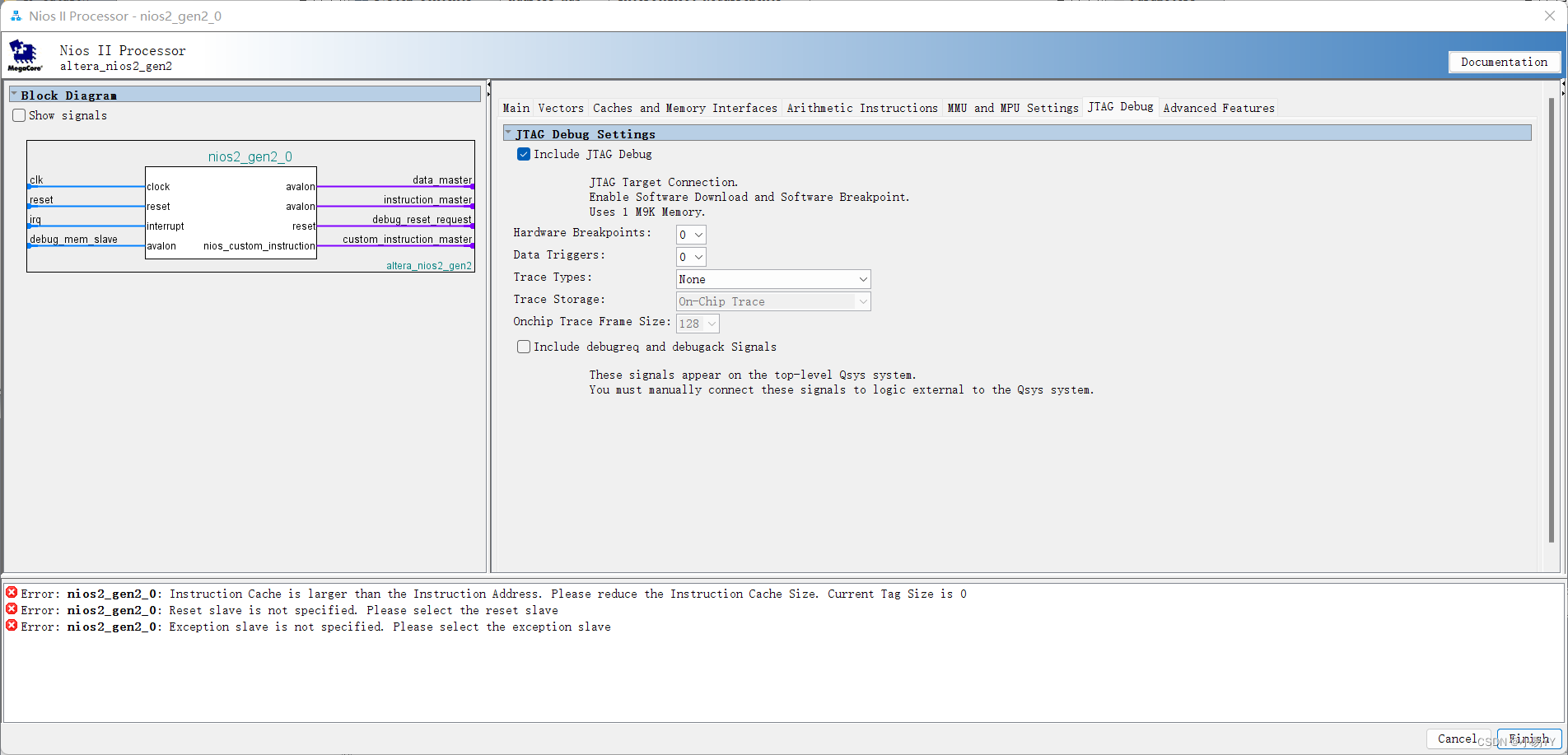This screenshot has width=1568, height=755.
Task: Click error icon for Reset slave message
Action: click(12, 609)
